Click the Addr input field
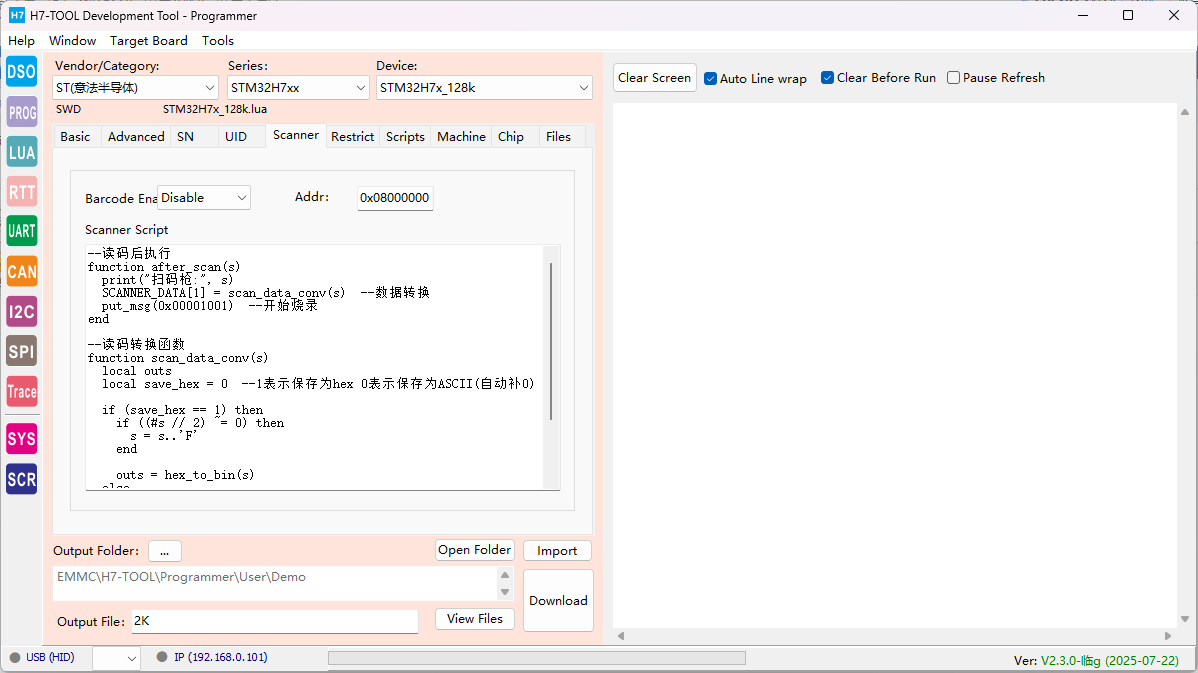 tap(395, 198)
